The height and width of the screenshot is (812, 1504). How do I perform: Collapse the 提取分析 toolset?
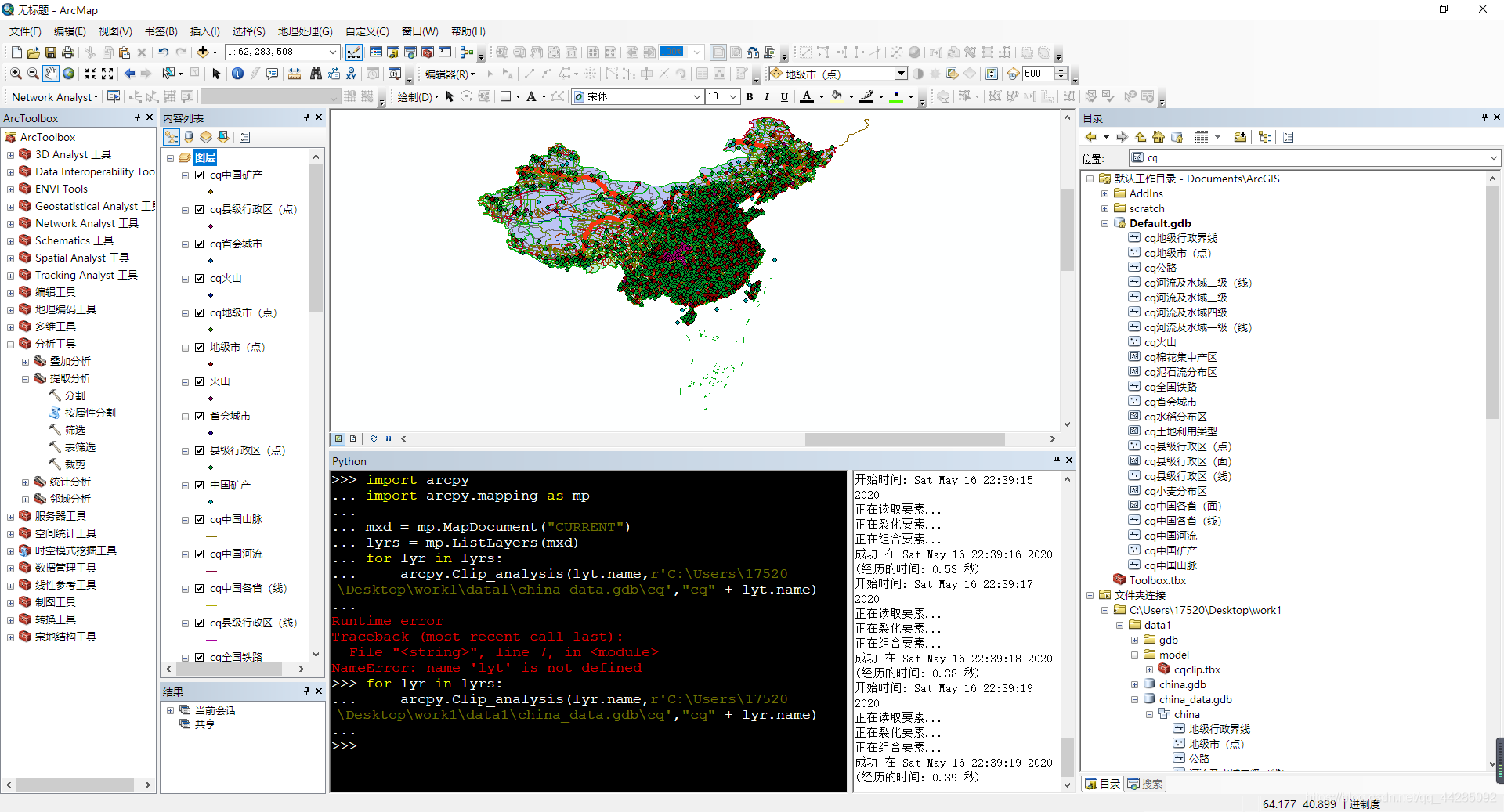(25, 379)
